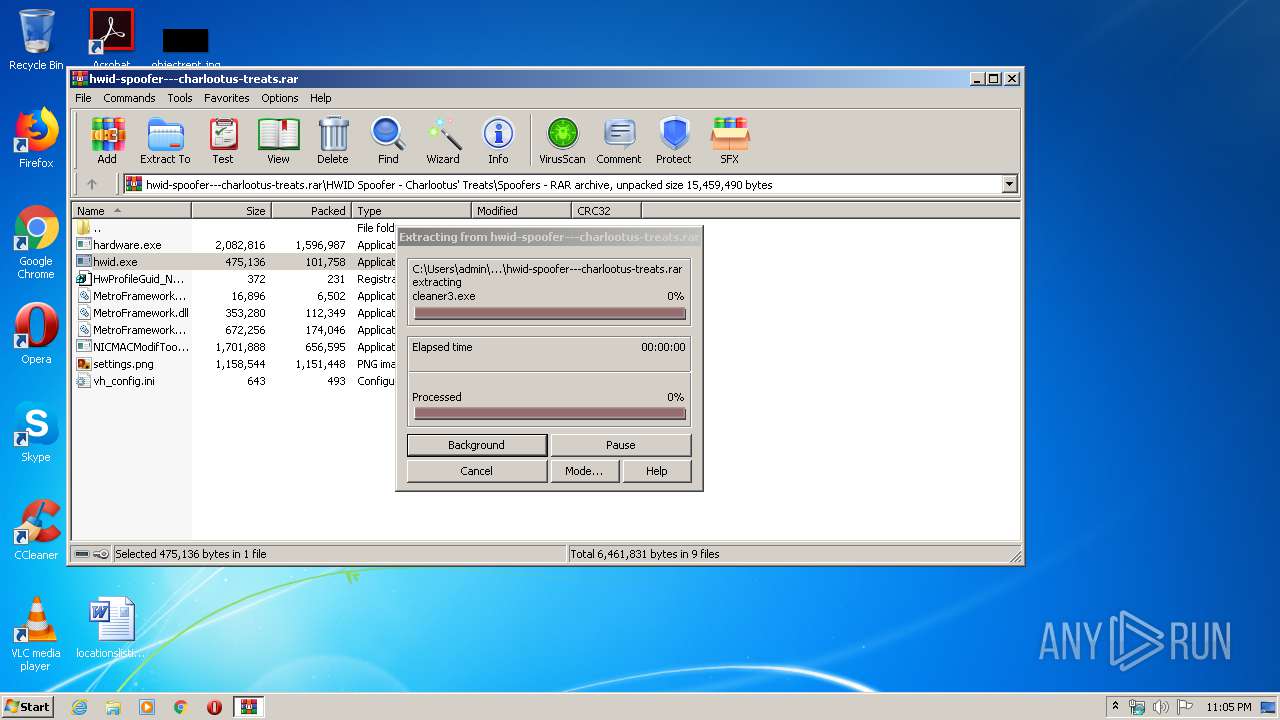This screenshot has width=1280, height=720.
Task: Open Firefox desktop shortcut
Action: [36, 138]
